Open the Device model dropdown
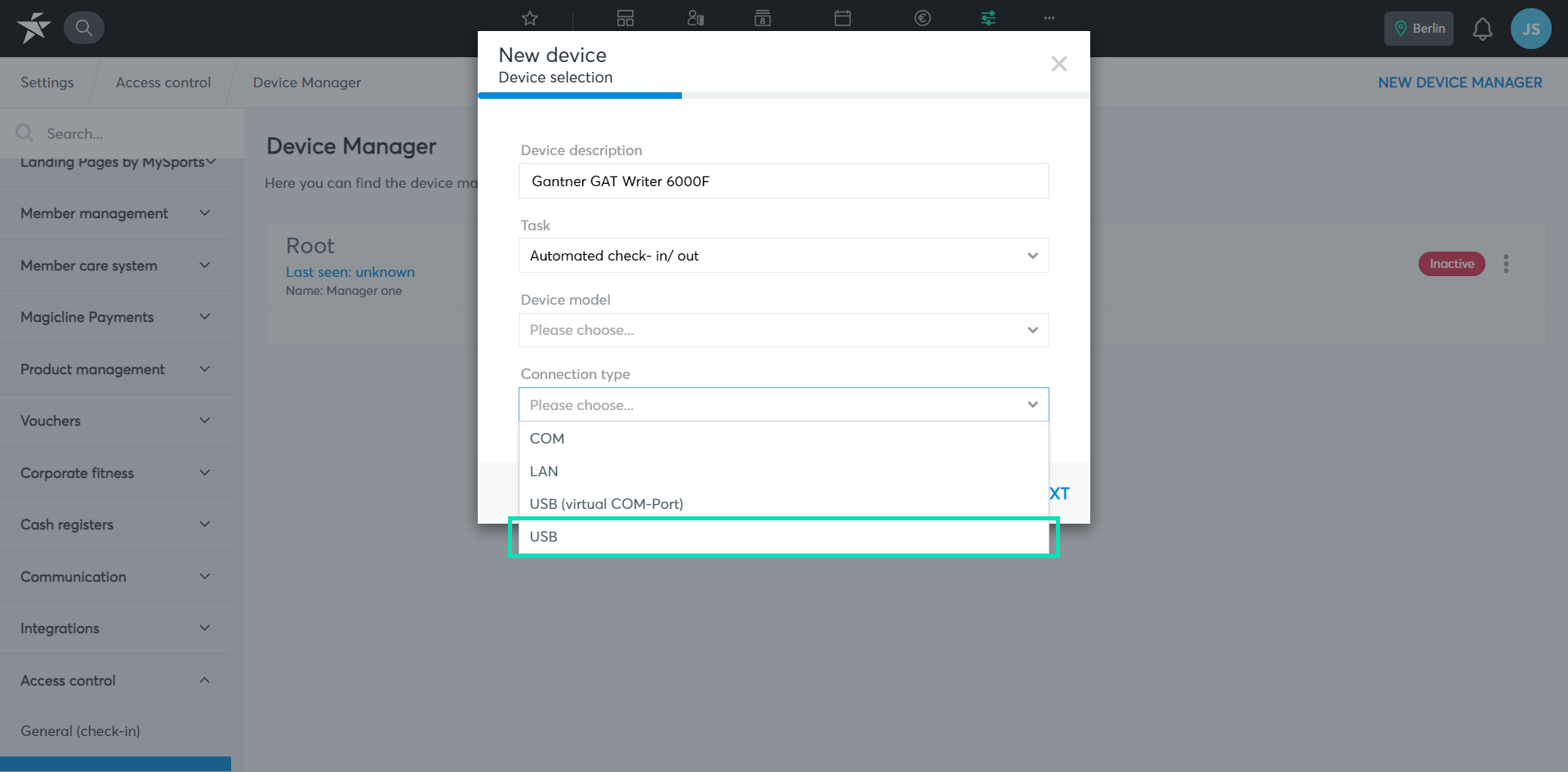This screenshot has height=772, width=1568. 783,330
